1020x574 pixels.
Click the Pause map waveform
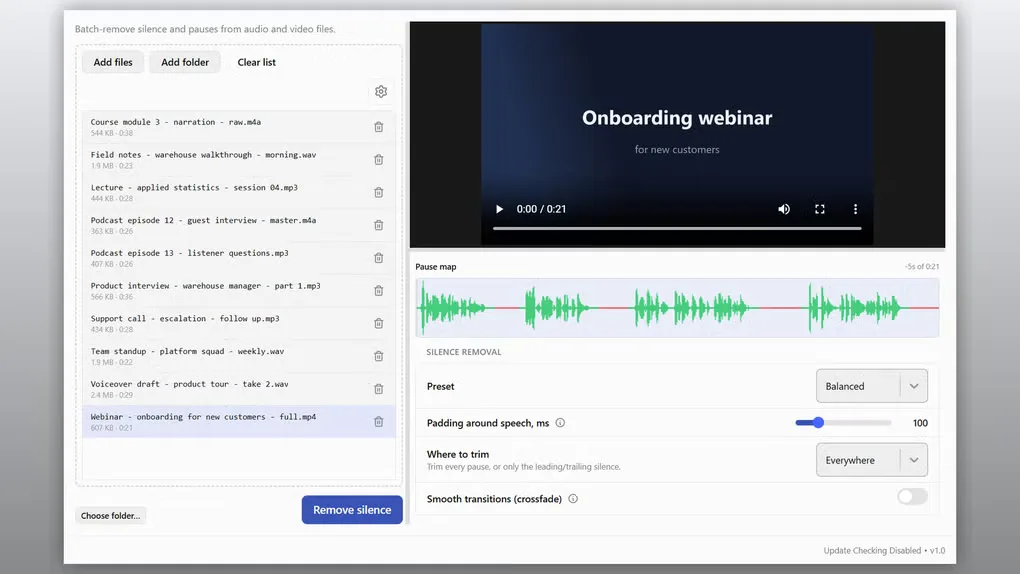pyautogui.click(x=677, y=308)
